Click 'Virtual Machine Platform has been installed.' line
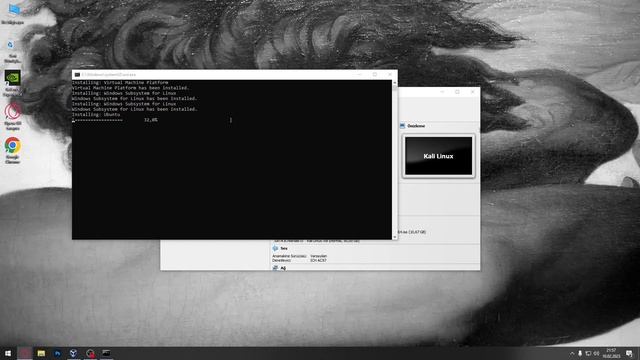The width and height of the screenshot is (640, 360). pos(131,88)
